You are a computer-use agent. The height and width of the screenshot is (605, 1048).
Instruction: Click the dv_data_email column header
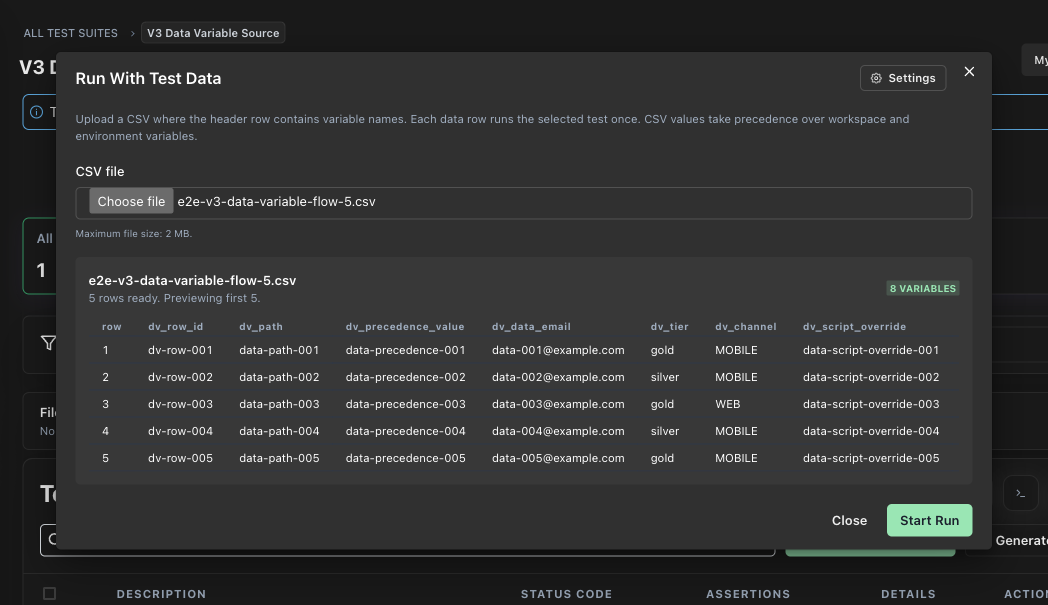click(x=531, y=326)
